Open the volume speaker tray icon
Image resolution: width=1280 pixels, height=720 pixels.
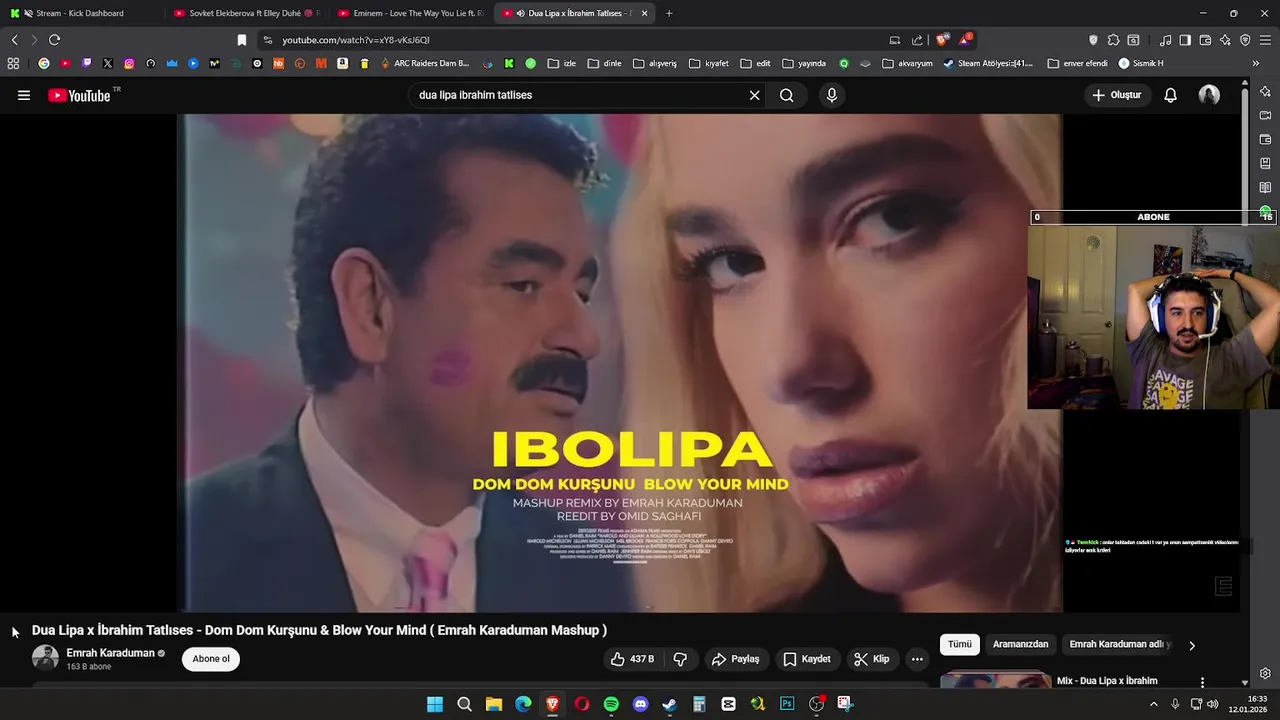click(x=1213, y=704)
